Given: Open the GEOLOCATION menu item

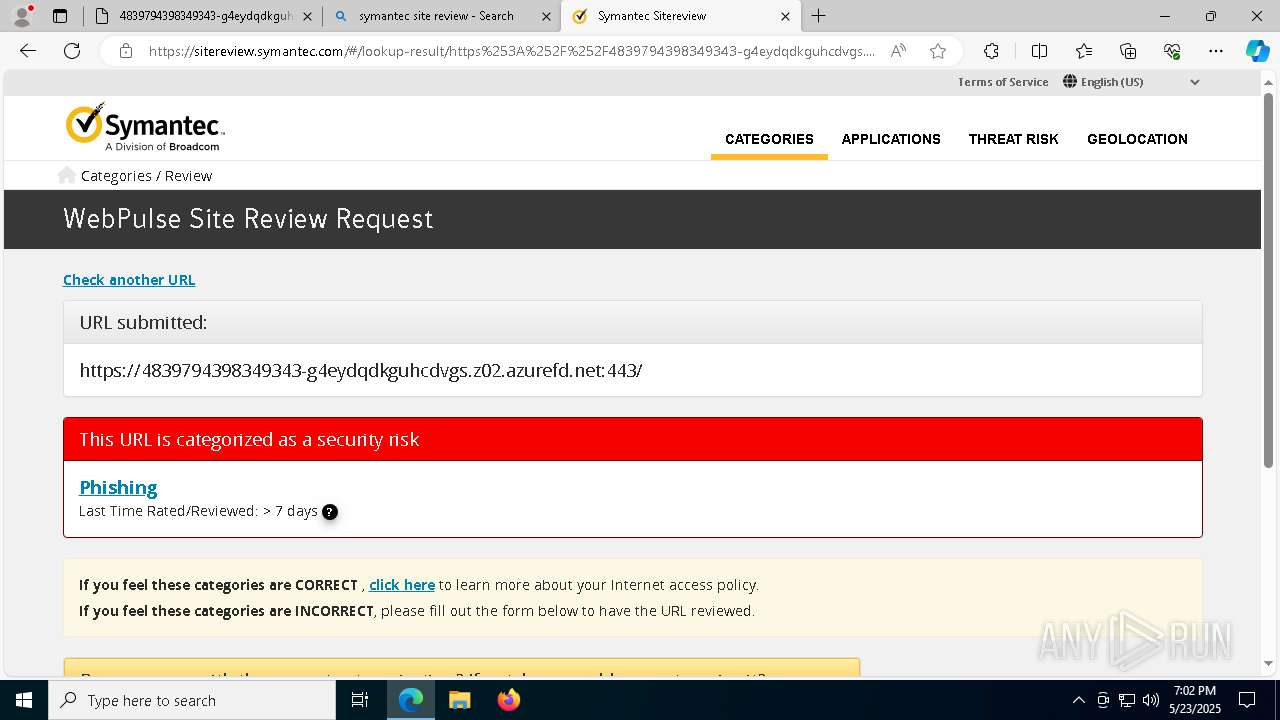Looking at the screenshot, I should [x=1137, y=139].
